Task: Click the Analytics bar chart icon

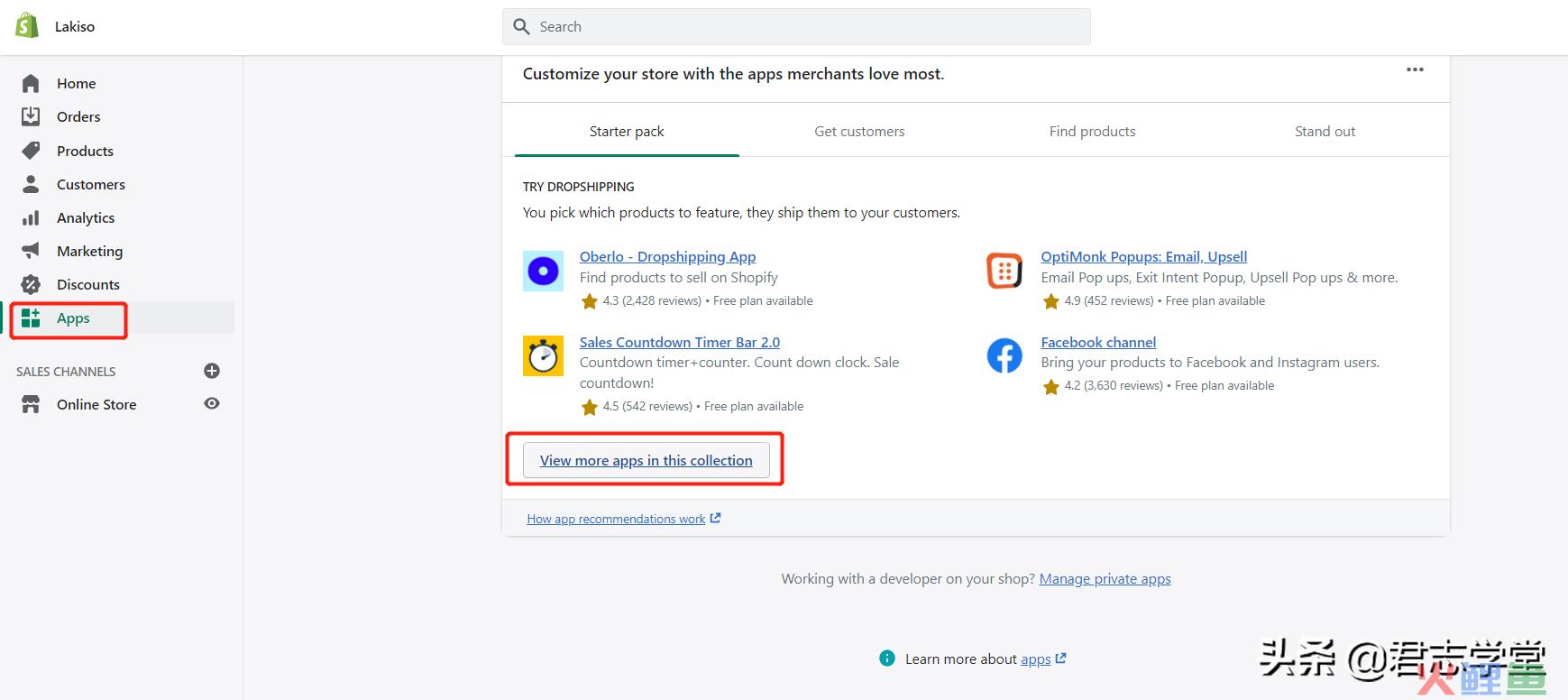Action: tap(31, 217)
